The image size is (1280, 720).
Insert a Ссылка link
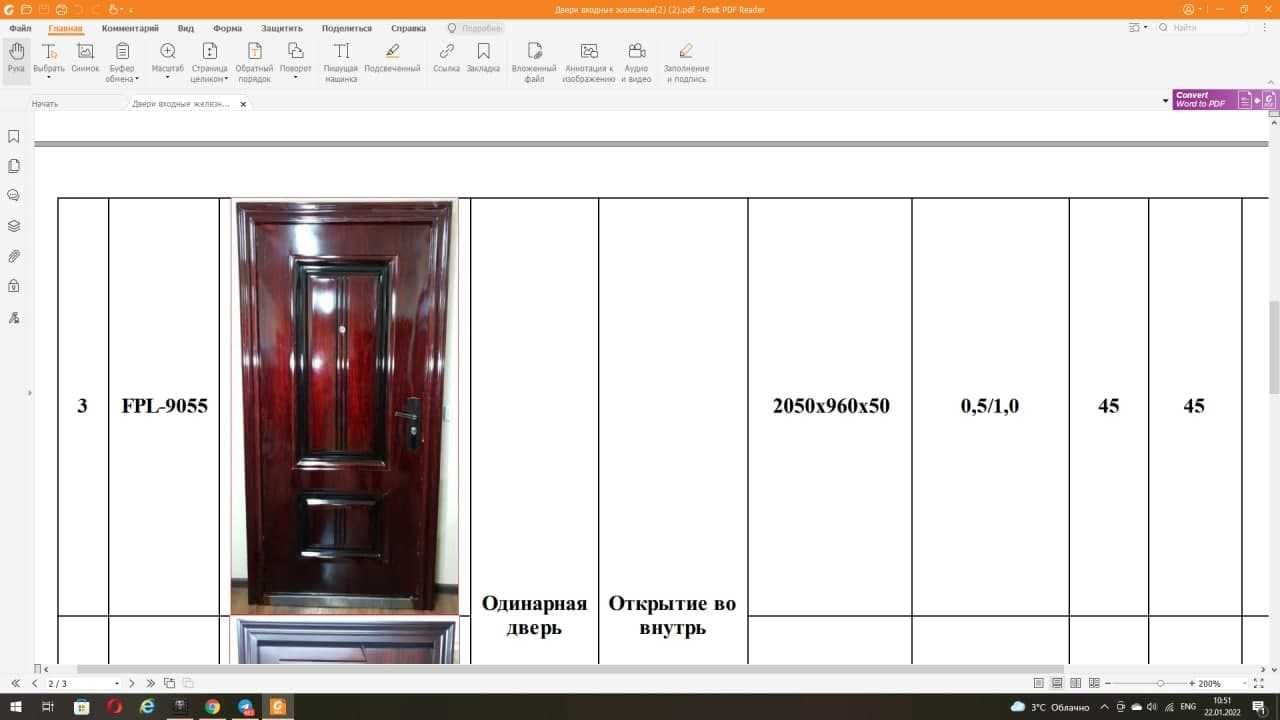point(447,59)
